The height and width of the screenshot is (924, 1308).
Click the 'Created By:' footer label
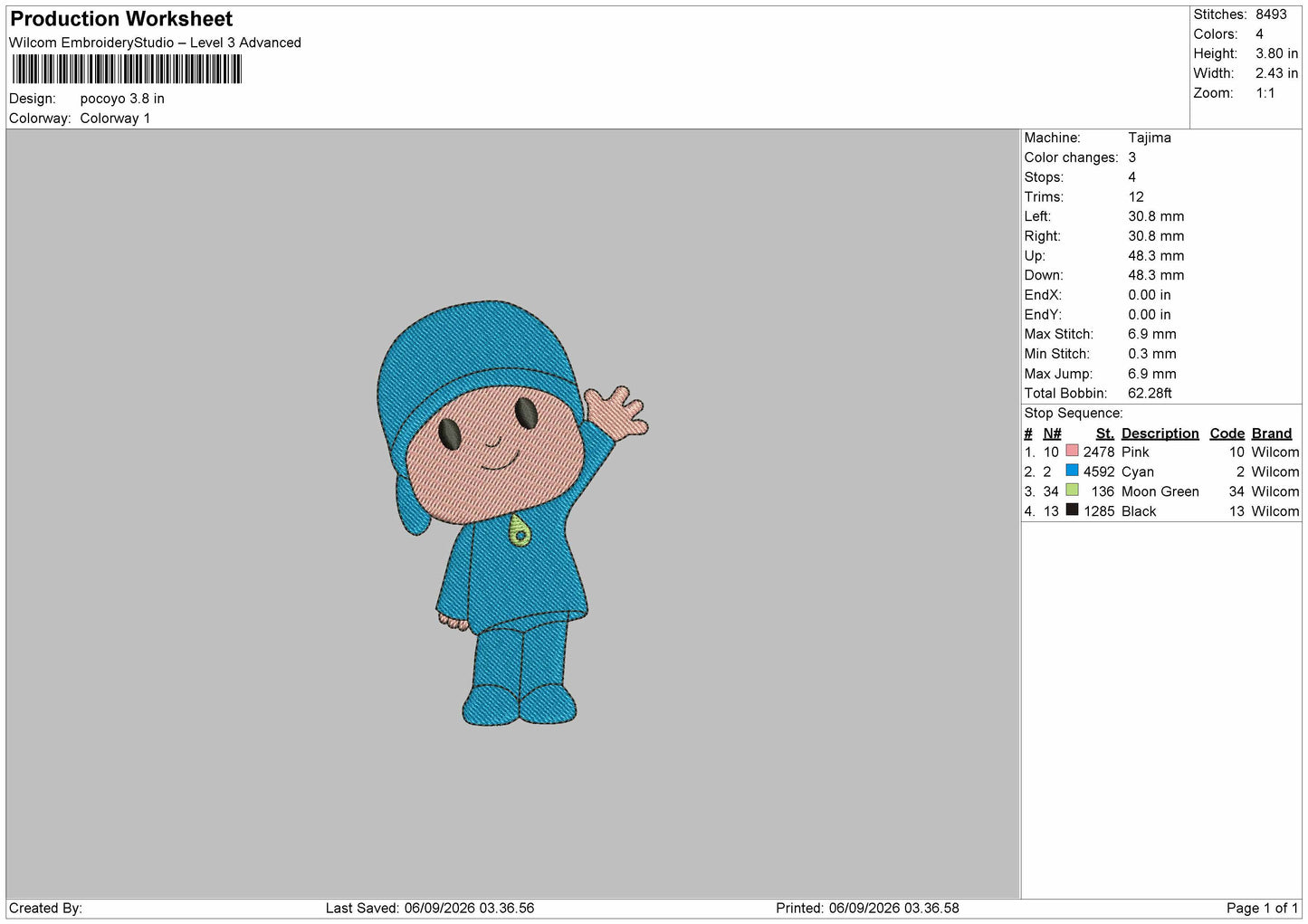click(x=45, y=908)
